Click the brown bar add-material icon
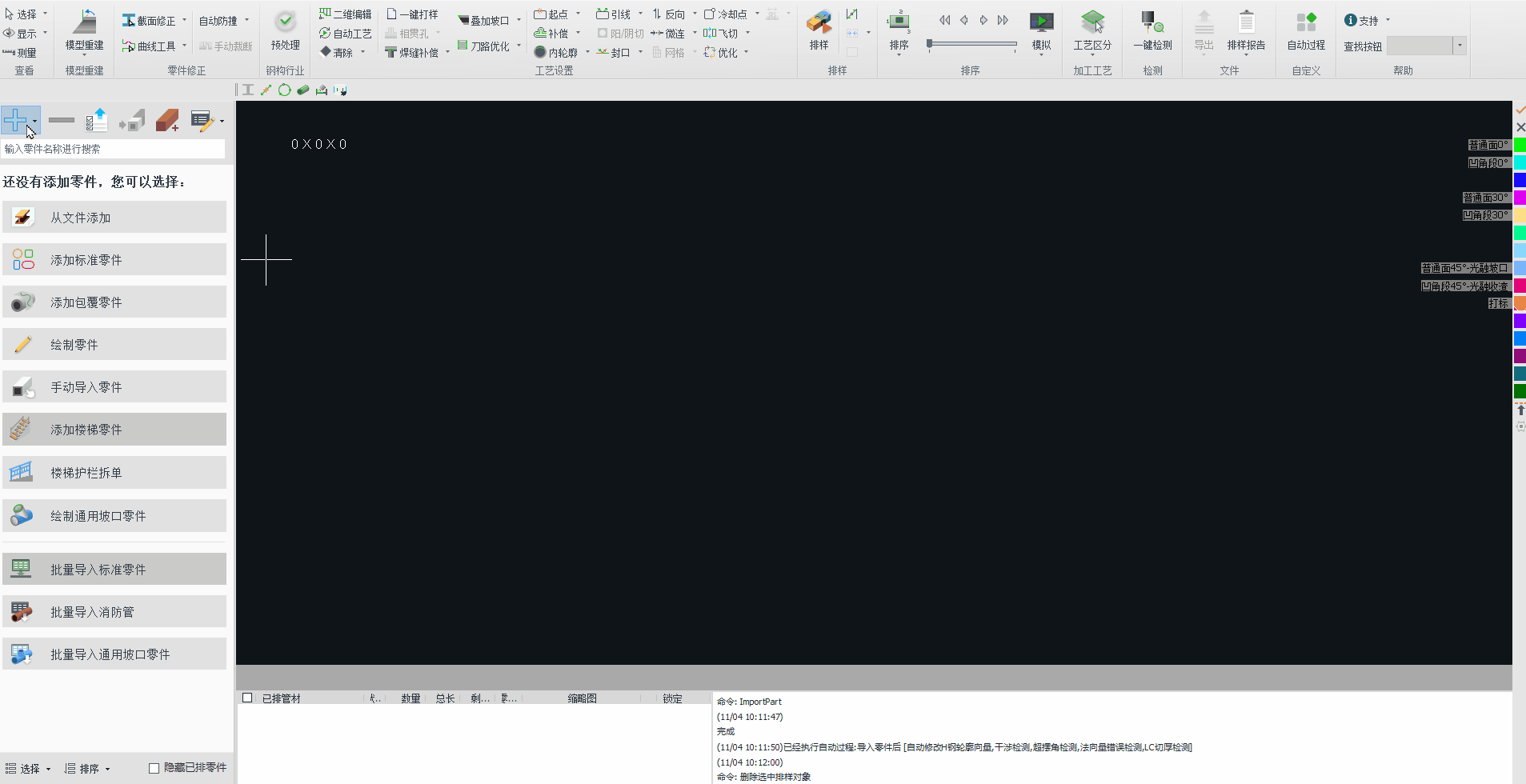 166,121
